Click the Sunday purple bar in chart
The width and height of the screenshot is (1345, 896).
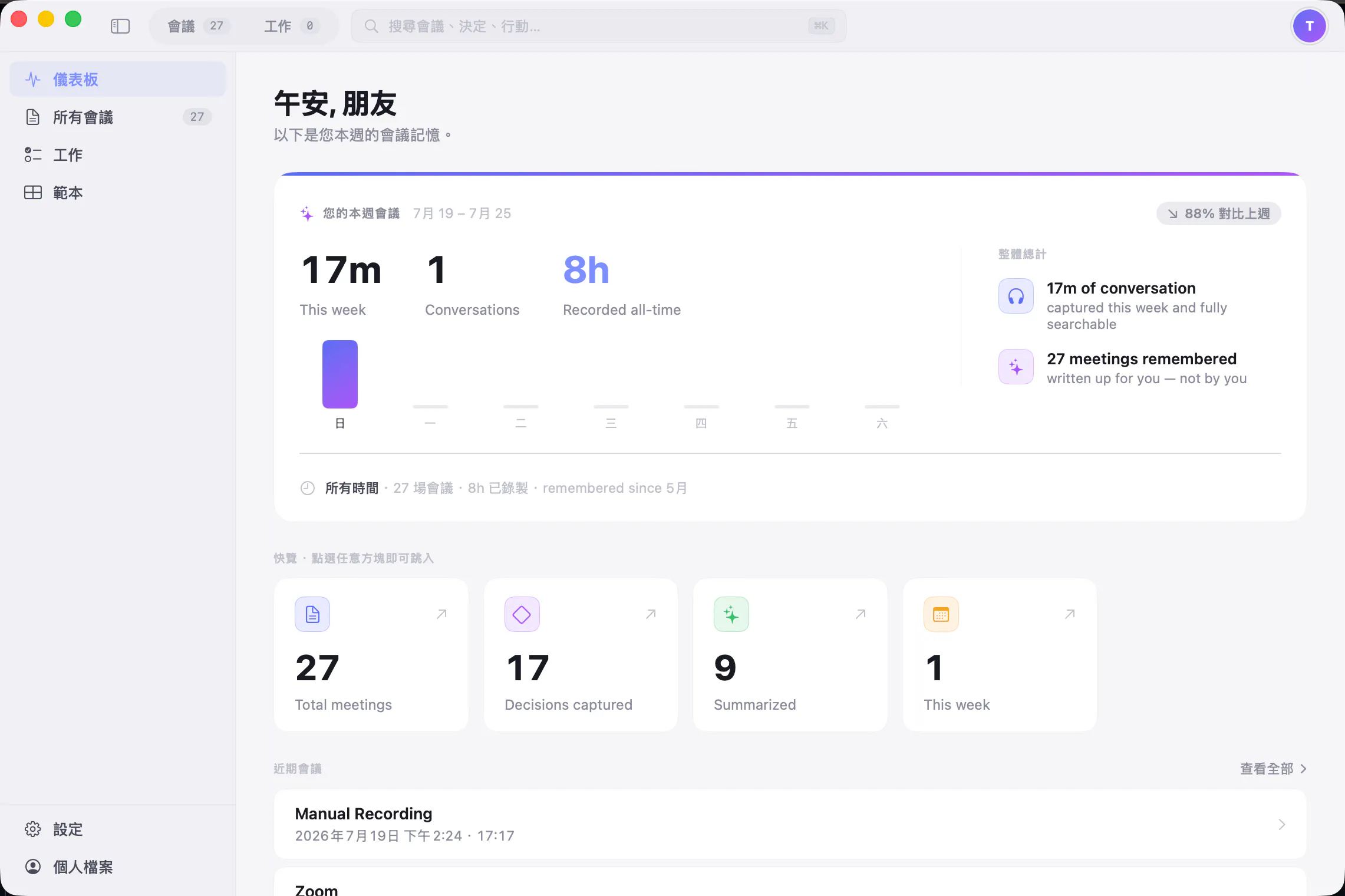pyautogui.click(x=340, y=374)
